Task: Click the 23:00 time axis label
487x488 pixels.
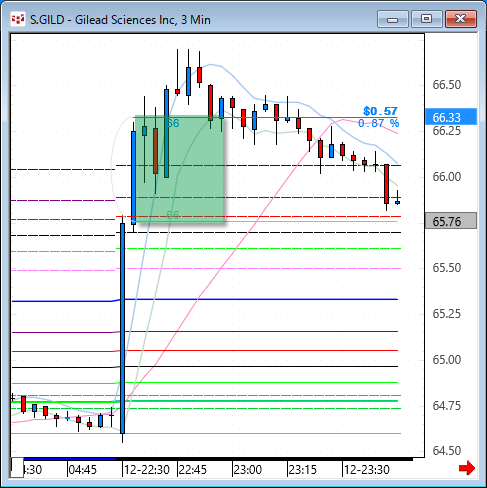Action: [248, 470]
